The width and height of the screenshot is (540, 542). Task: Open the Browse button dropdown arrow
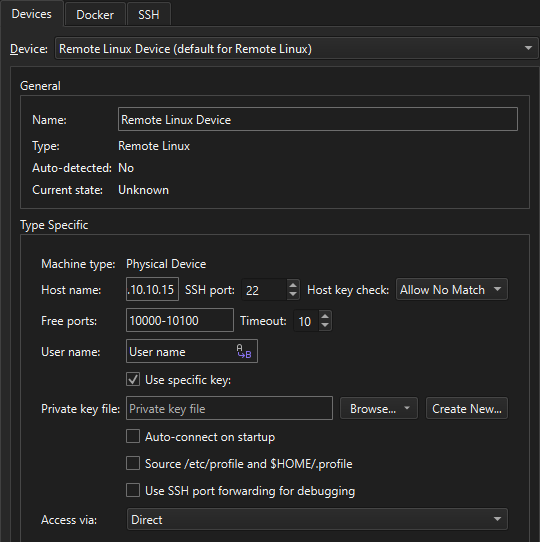point(407,408)
